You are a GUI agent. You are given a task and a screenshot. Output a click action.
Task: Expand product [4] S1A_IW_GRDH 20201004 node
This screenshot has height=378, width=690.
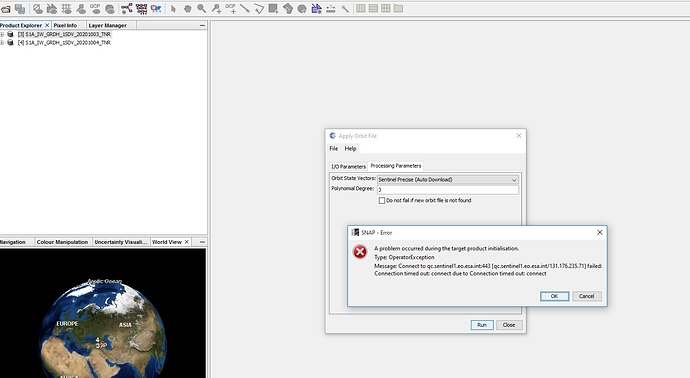point(2,43)
